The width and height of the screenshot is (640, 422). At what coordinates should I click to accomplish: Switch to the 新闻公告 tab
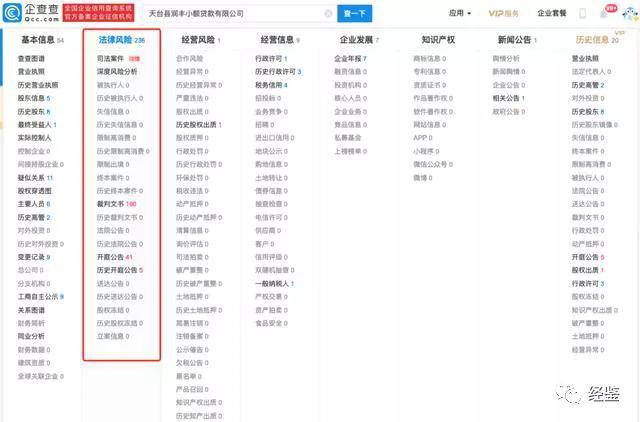517,40
